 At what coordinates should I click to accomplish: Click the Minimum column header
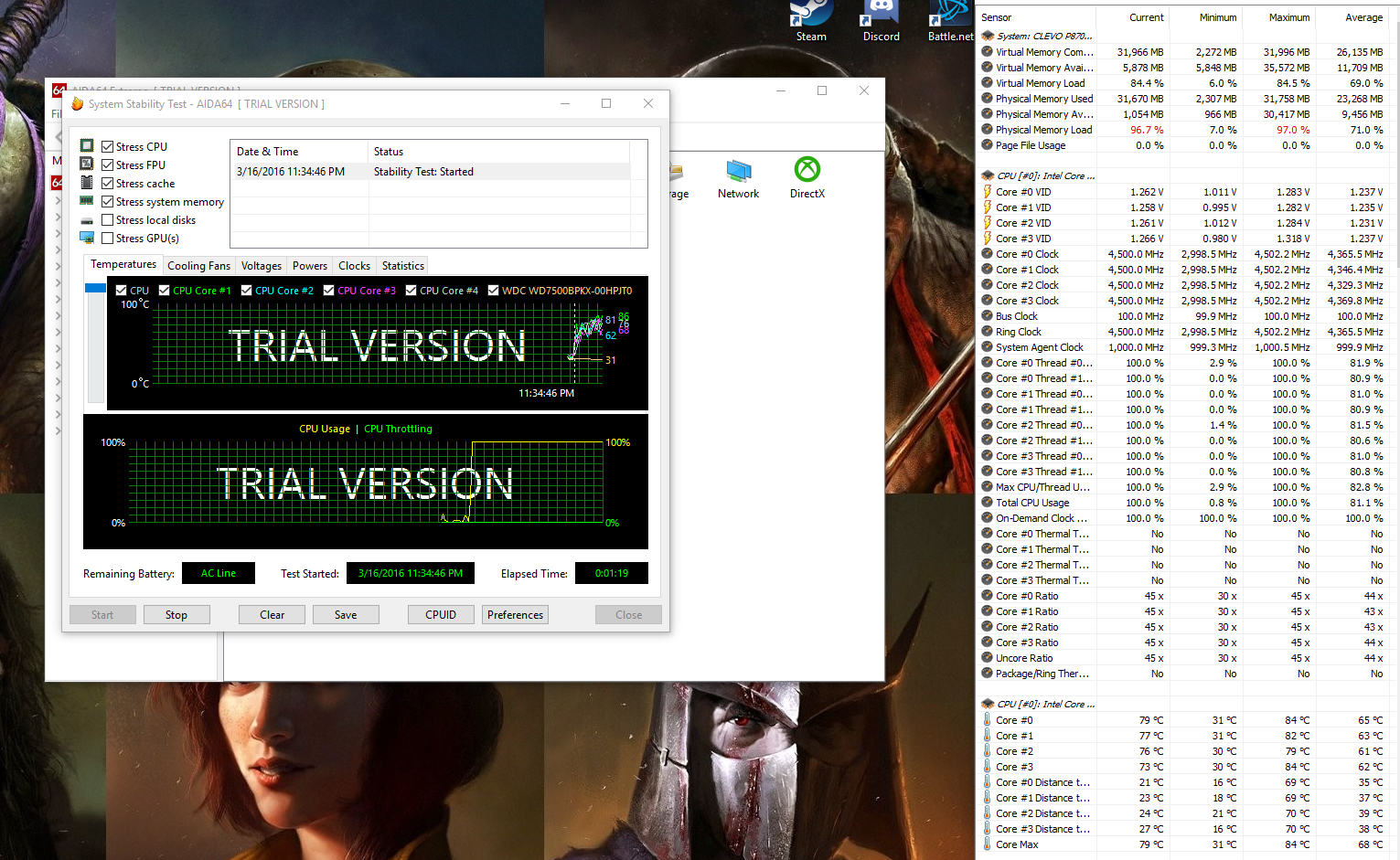pyautogui.click(x=1205, y=17)
